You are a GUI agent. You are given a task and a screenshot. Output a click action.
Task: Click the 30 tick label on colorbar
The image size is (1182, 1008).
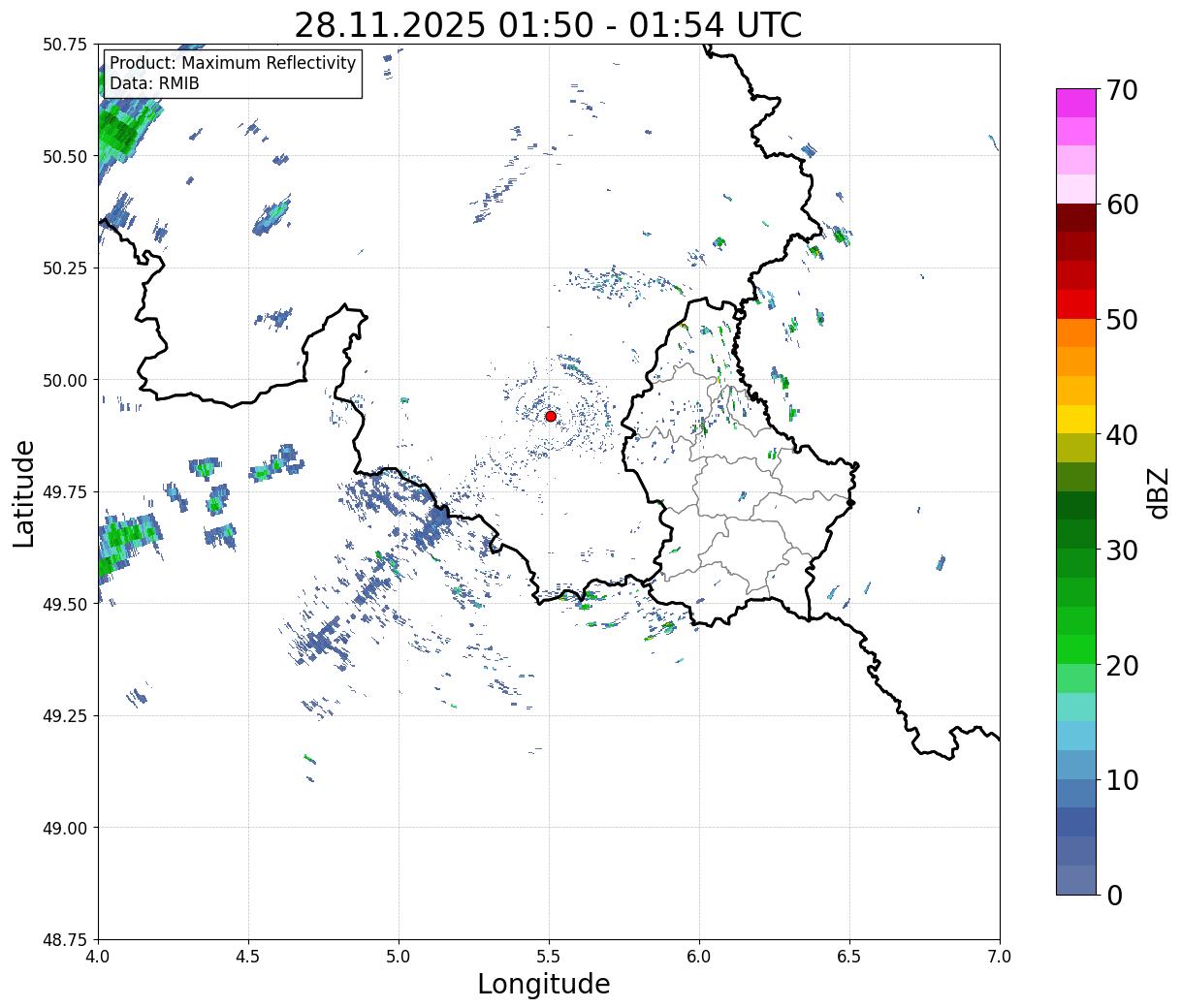pos(1122,550)
